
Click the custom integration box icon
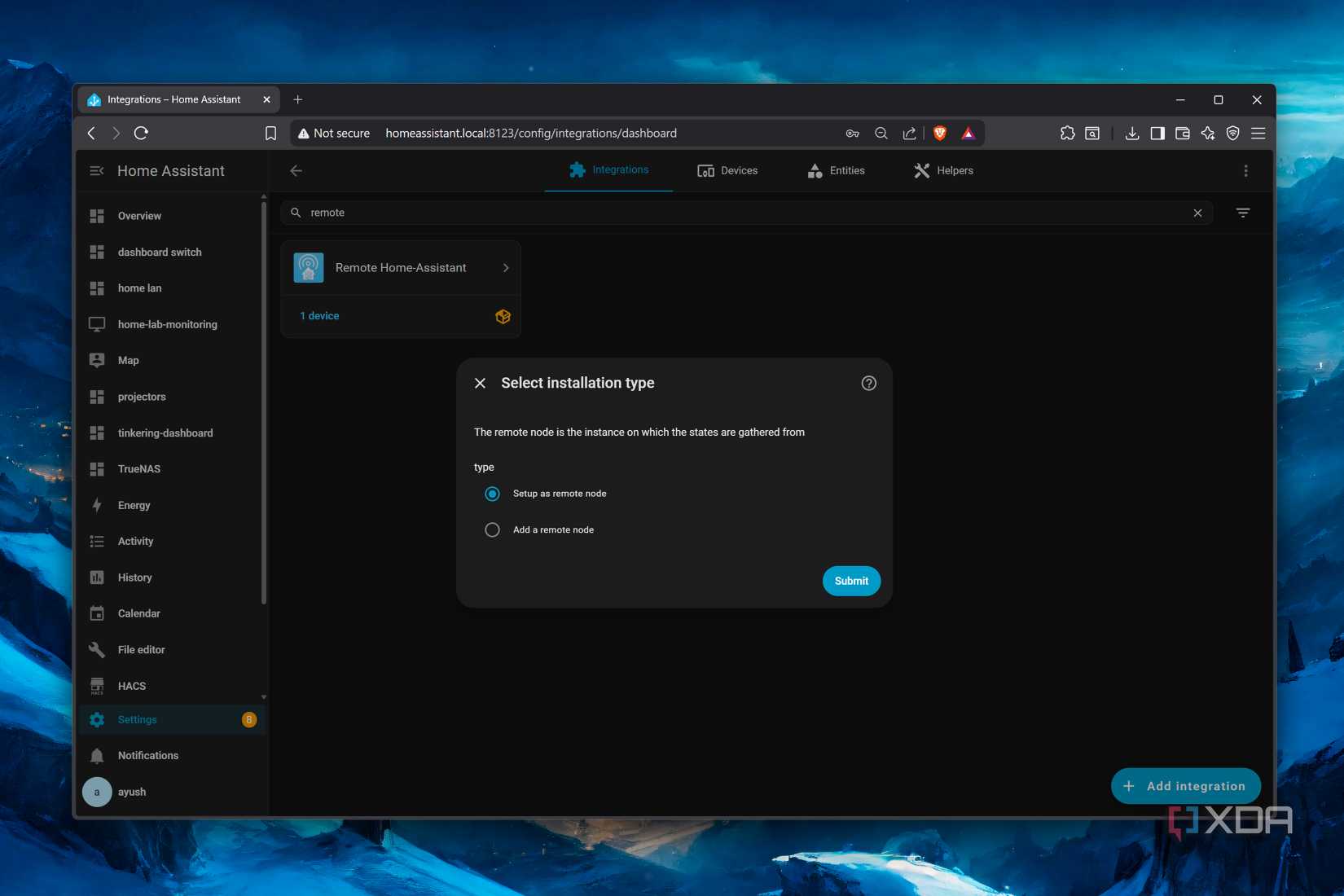(x=503, y=316)
